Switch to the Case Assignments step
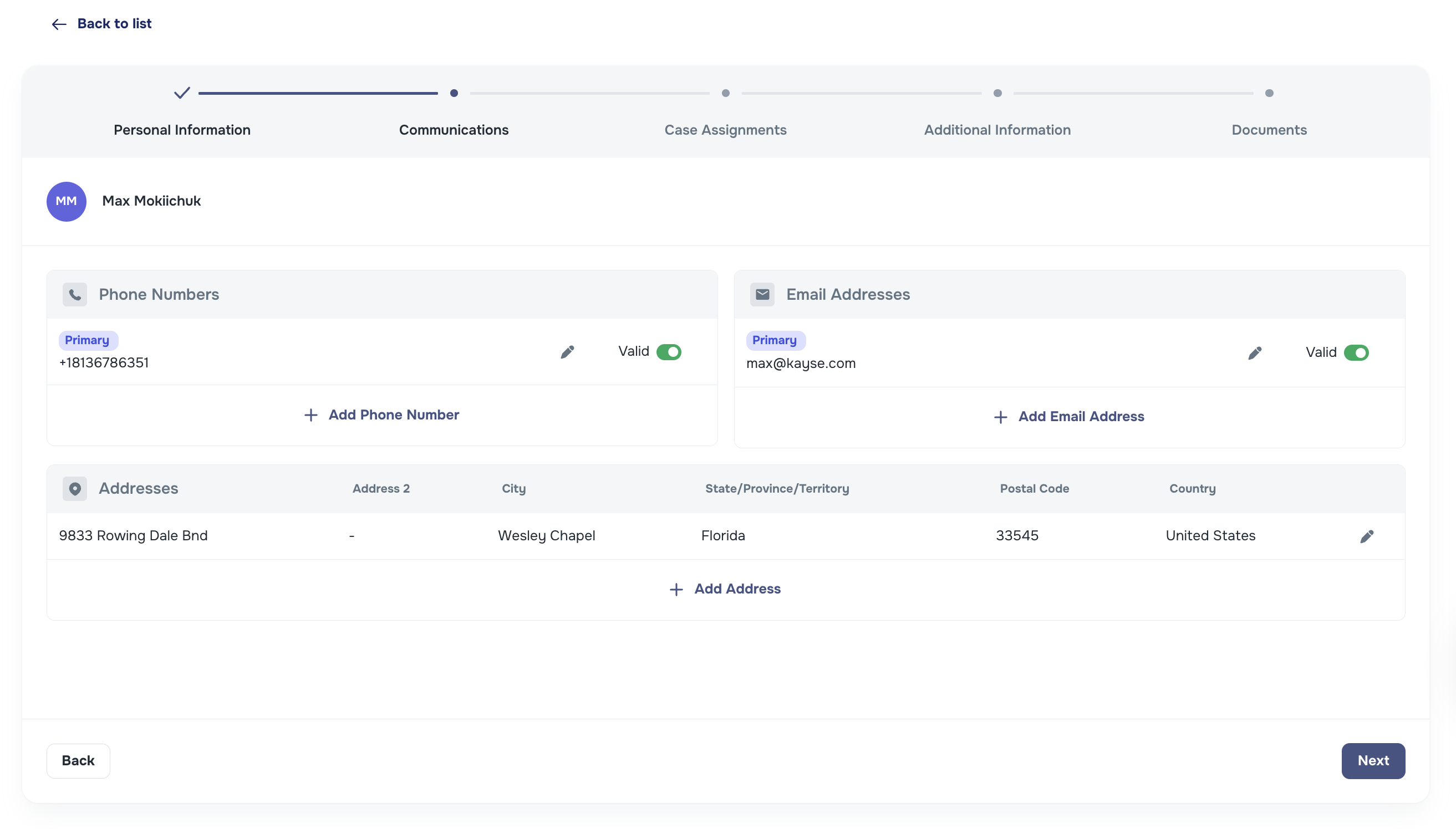1456x829 pixels. pyautogui.click(x=725, y=130)
